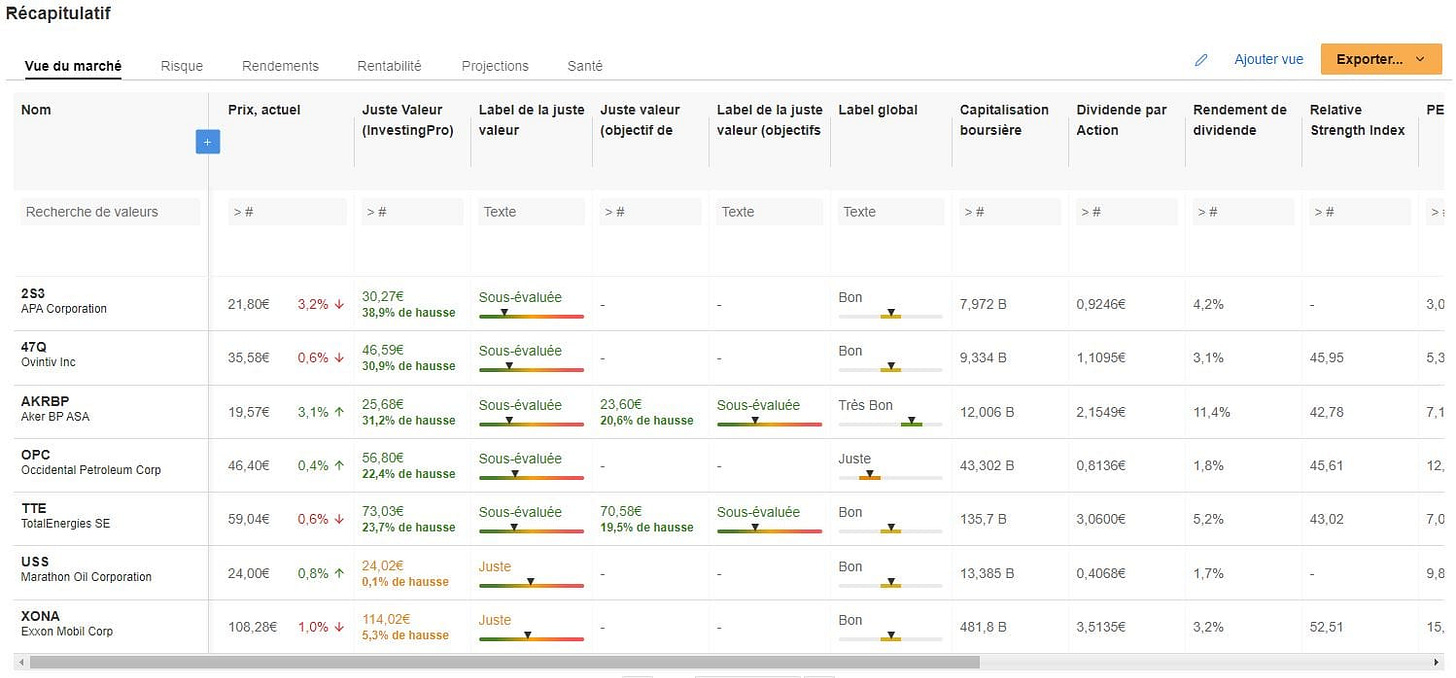The image size is (1456, 678).
Task: Open the Rendements tab
Action: 280,66
